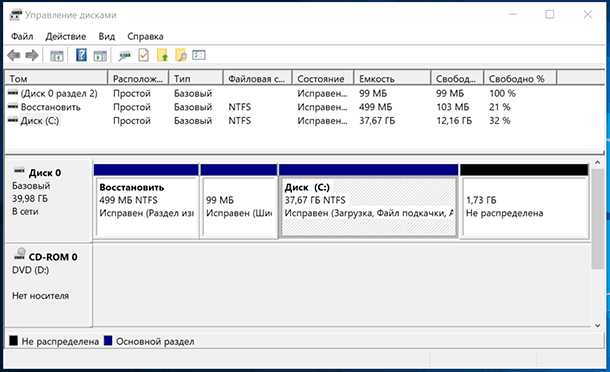The width and height of the screenshot is (610, 372).
Task: Sort by the Состояние column header
Action: 323,78
